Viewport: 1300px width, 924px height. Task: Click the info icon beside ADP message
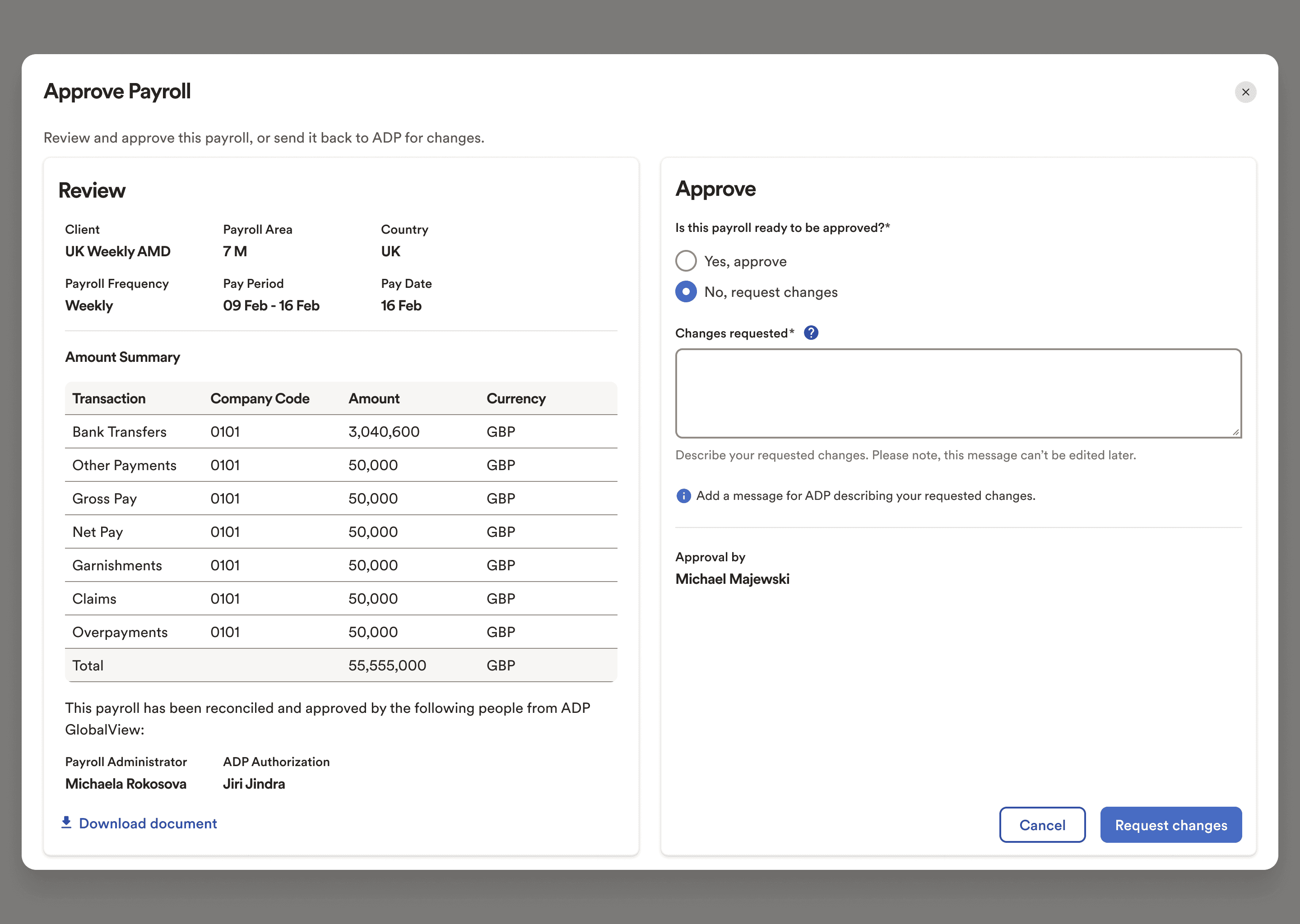click(x=683, y=496)
